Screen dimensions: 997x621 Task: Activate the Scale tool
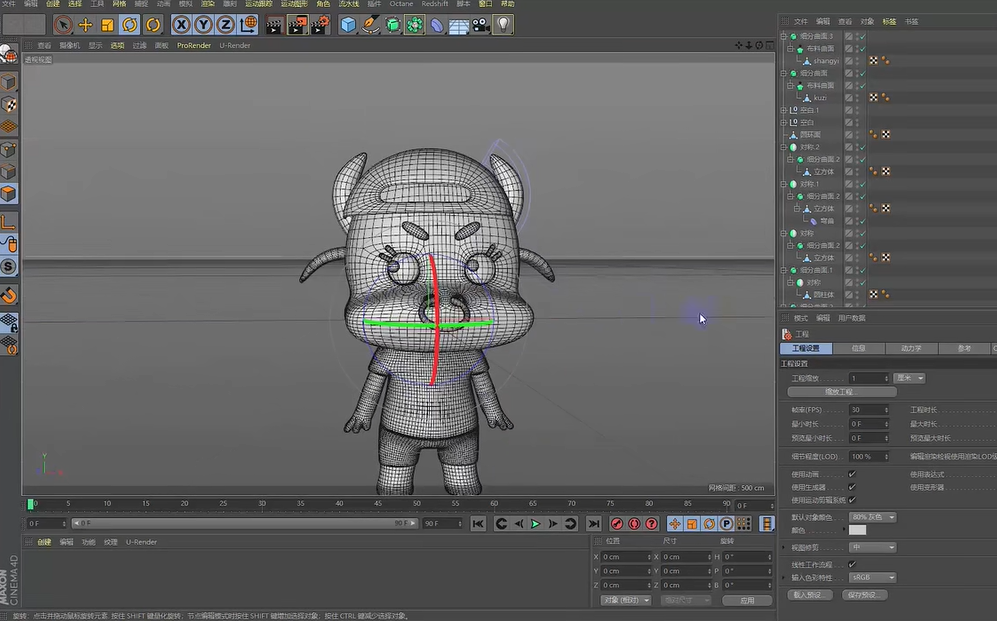point(107,25)
